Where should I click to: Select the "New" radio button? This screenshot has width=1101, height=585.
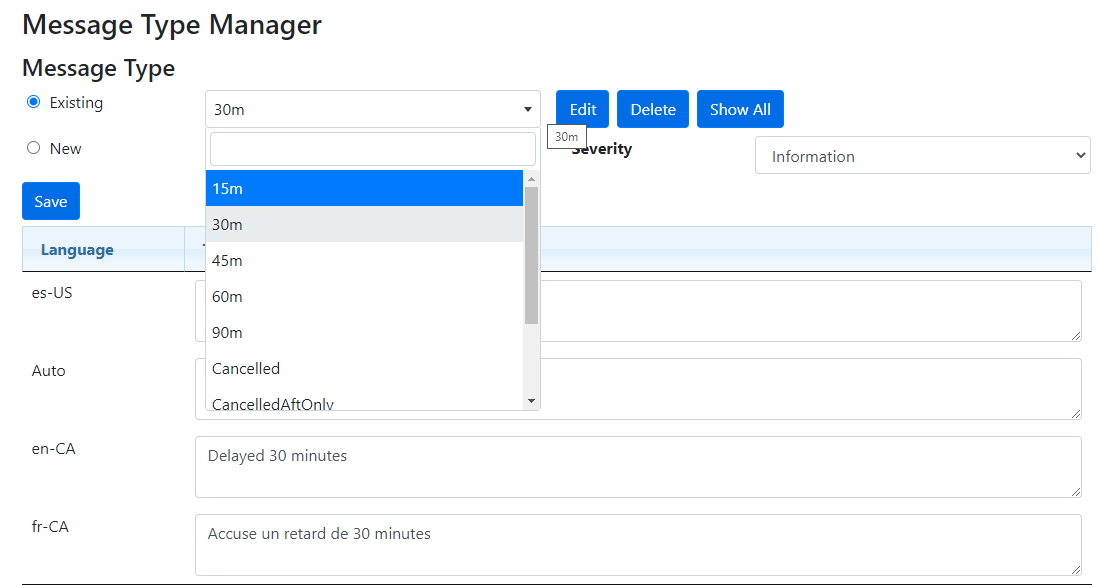pyautogui.click(x=31, y=148)
